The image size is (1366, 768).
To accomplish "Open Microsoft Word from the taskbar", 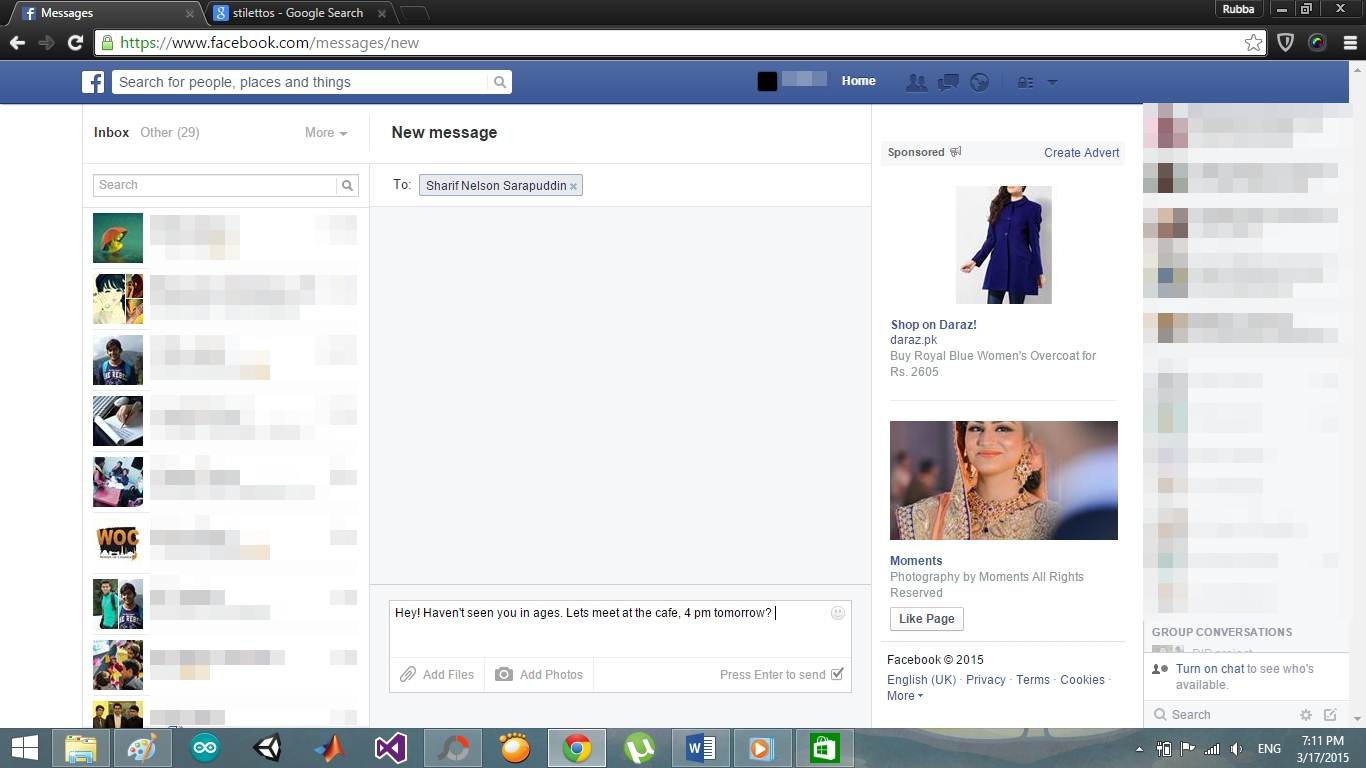I will (x=701, y=748).
